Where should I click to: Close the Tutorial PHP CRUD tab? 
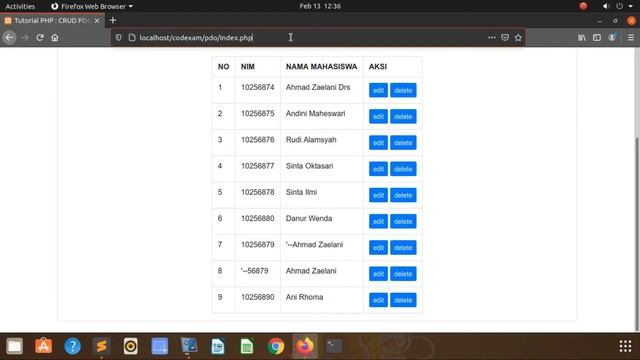tap(97, 20)
